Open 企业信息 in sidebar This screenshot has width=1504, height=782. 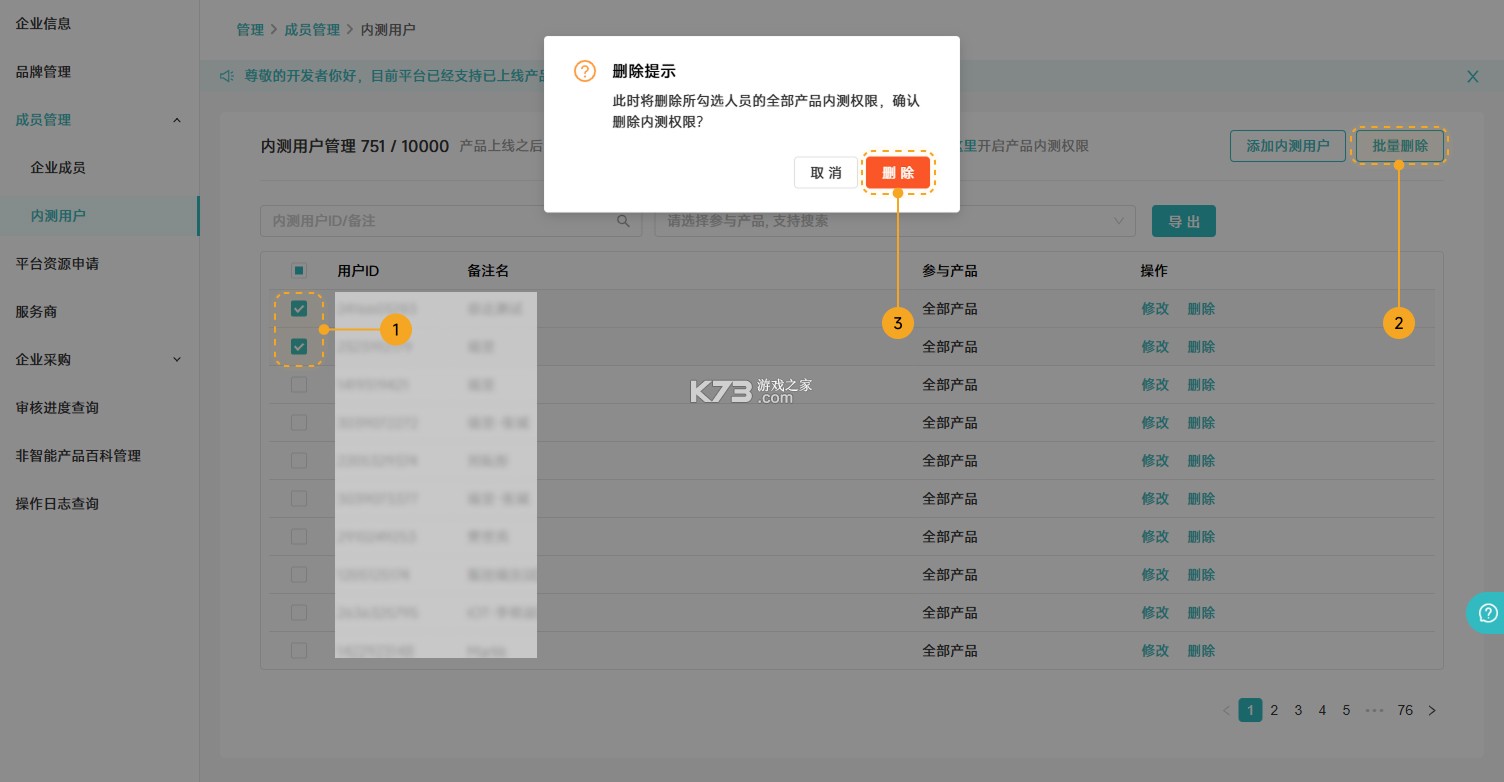point(43,24)
